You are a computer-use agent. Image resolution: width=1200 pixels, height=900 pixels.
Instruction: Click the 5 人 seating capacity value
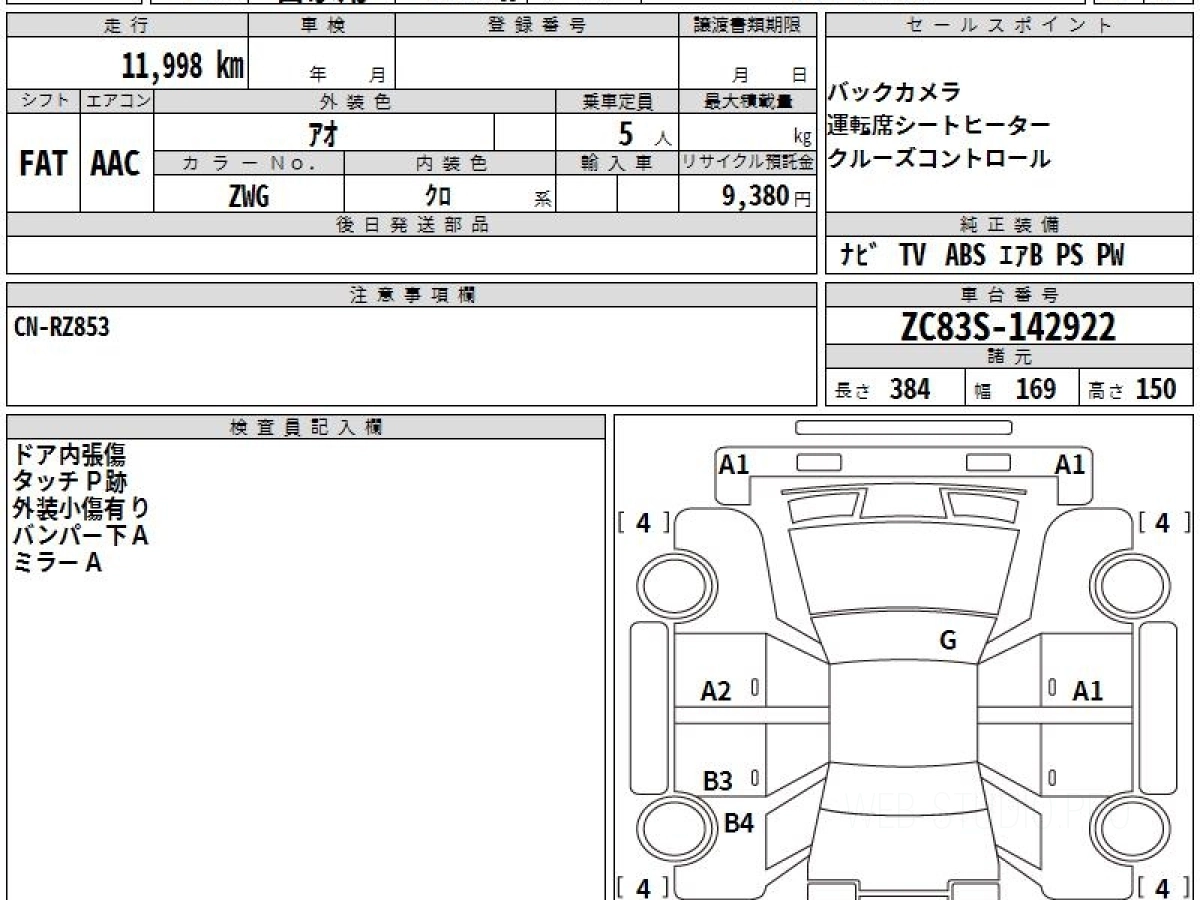(x=644, y=133)
